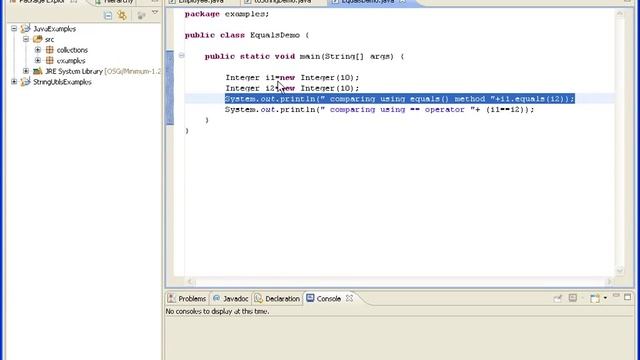This screenshot has width=640, height=360.
Task: Collapse the main method fold marker
Action: 181,56
